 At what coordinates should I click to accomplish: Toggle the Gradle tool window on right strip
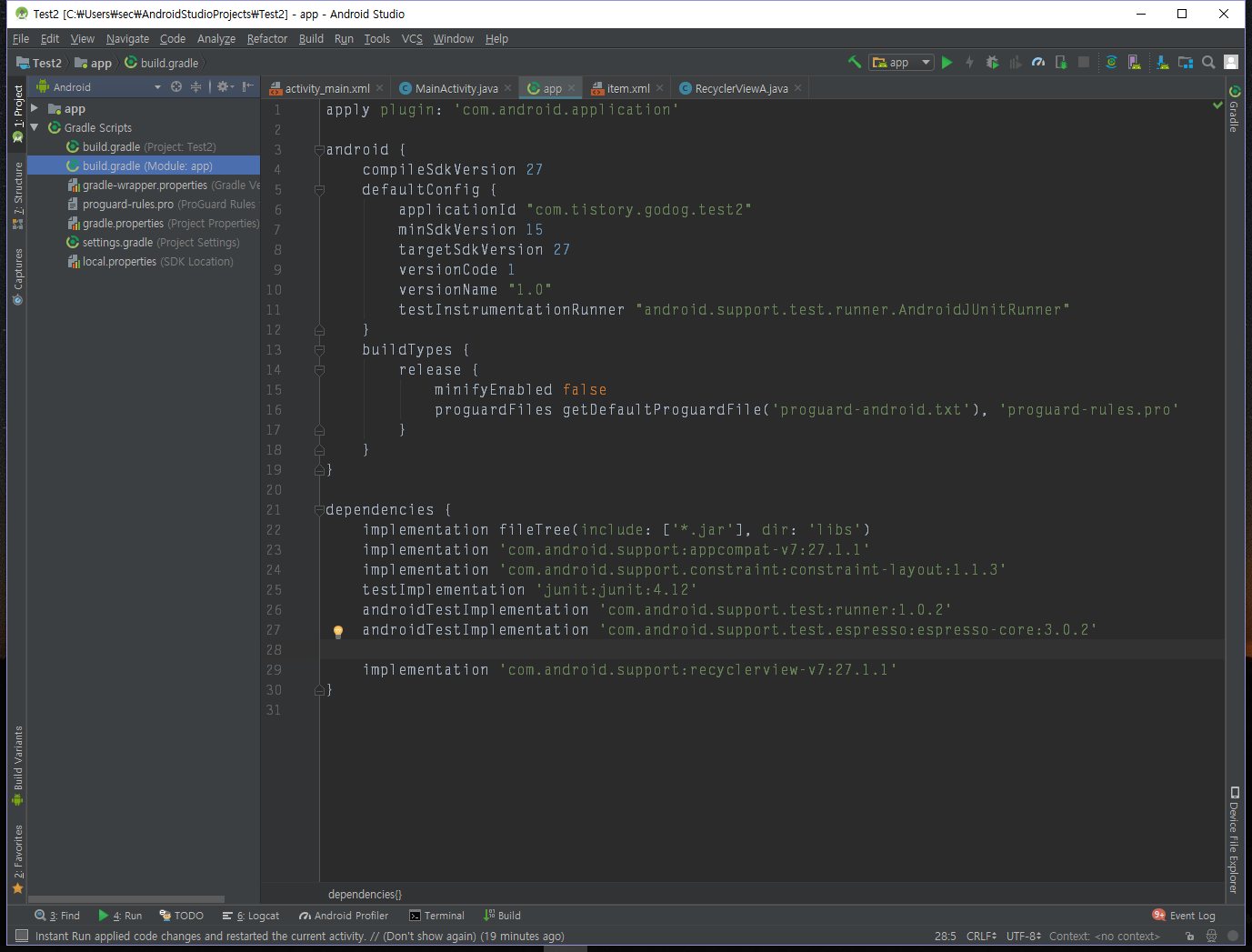pos(1235,109)
